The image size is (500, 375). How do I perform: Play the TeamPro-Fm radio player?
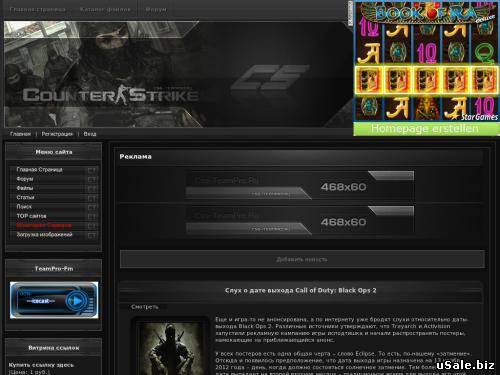(76, 301)
